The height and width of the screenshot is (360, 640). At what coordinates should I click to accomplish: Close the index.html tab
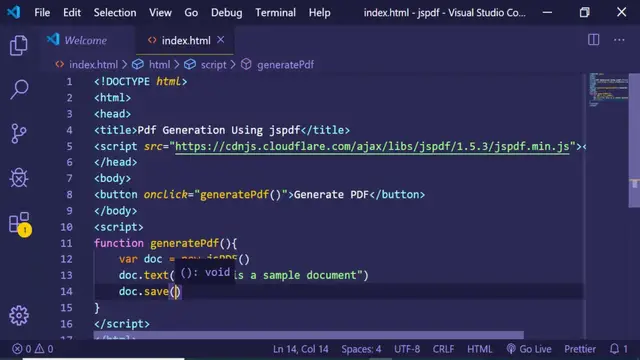pyautogui.click(x=221, y=40)
